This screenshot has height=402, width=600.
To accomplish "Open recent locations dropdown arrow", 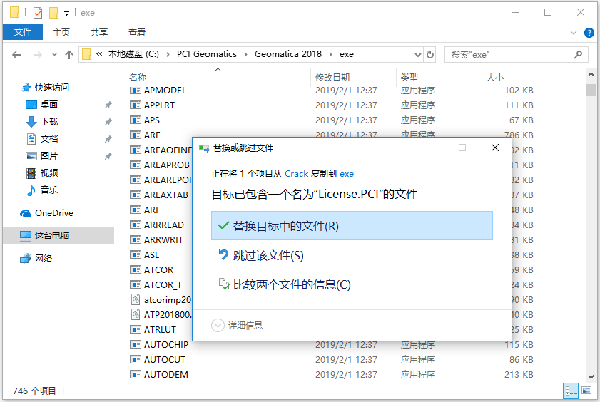I will pyautogui.click(x=54, y=55).
